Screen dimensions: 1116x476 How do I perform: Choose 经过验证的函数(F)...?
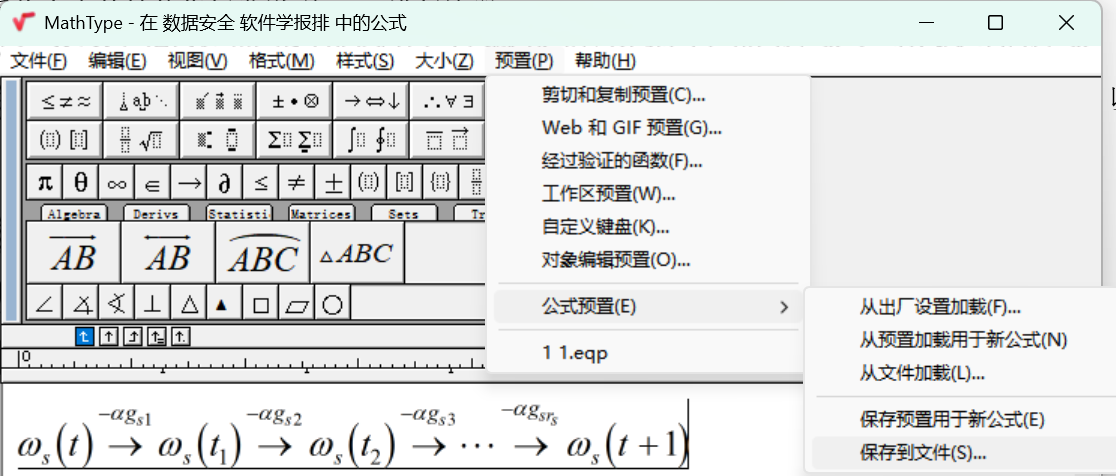coord(648,161)
